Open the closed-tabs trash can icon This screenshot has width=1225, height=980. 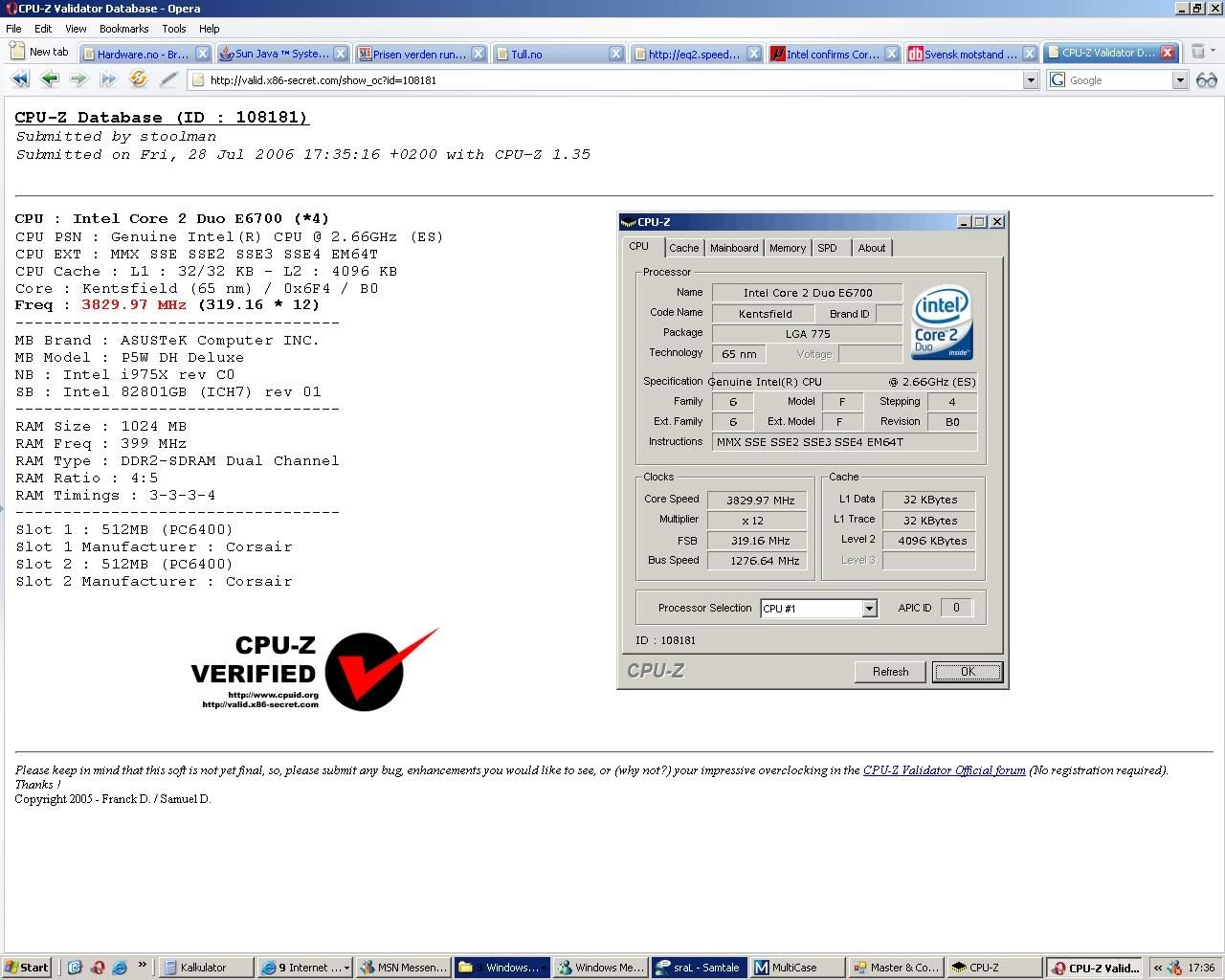tap(1197, 53)
